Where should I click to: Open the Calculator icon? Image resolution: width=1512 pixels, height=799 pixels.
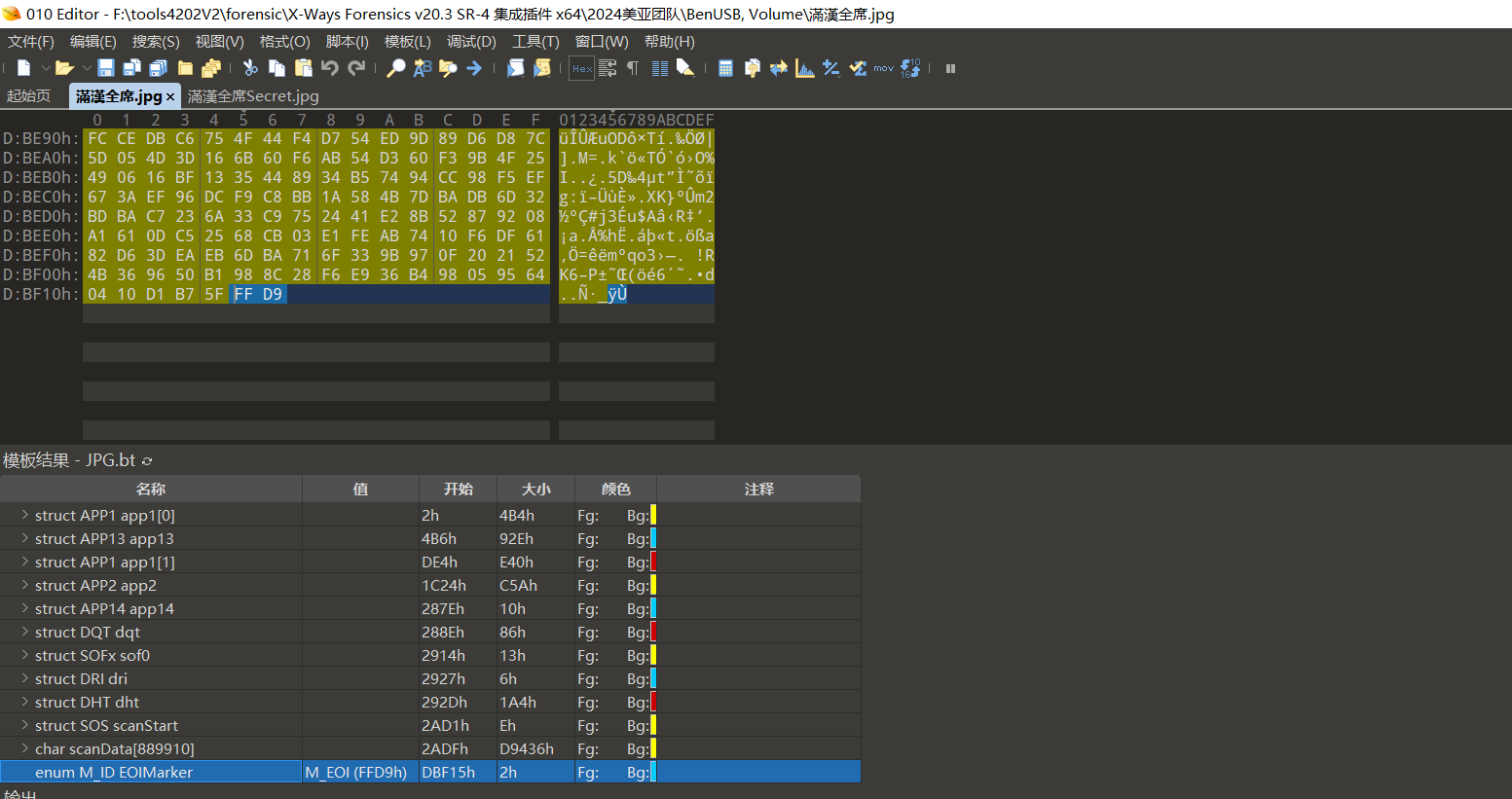pos(725,68)
